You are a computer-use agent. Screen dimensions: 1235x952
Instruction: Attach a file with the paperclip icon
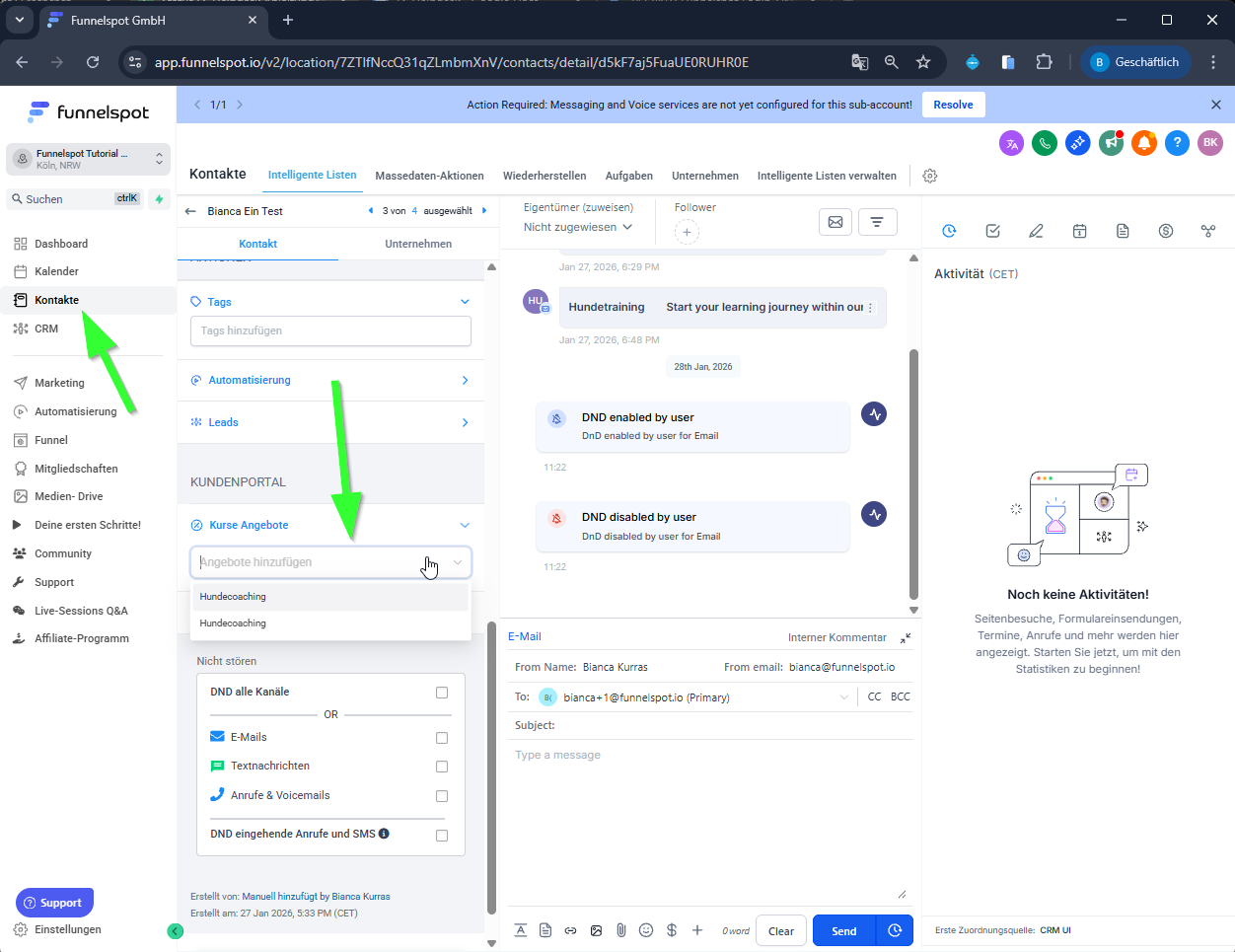pyautogui.click(x=621, y=930)
